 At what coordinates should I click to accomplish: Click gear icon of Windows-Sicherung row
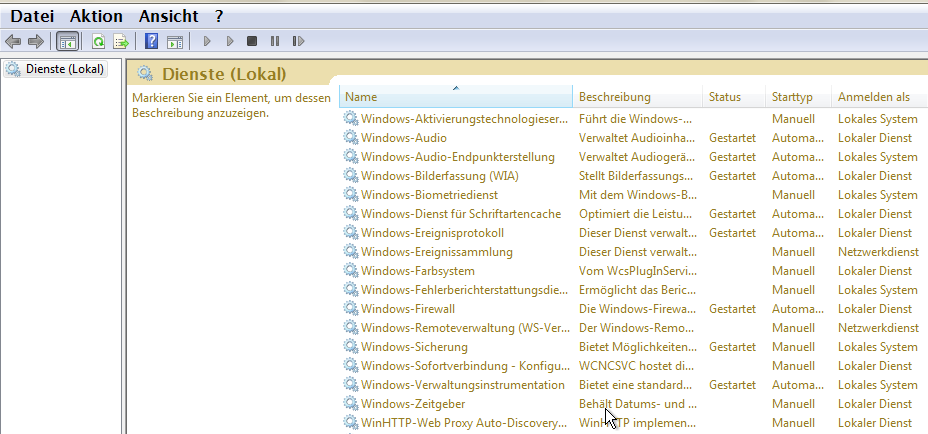point(351,346)
